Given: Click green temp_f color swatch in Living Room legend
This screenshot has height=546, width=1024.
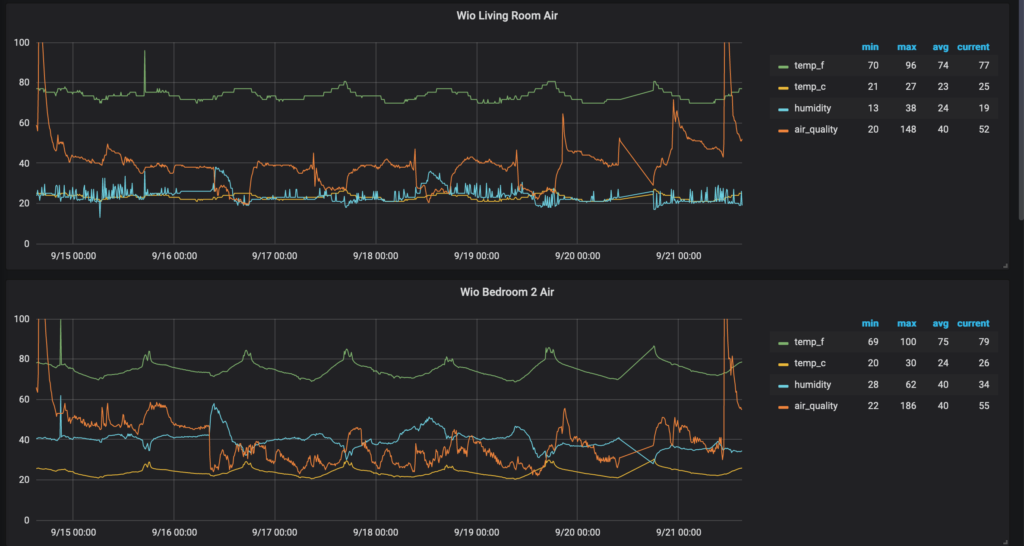Looking at the screenshot, I should (x=786, y=66).
